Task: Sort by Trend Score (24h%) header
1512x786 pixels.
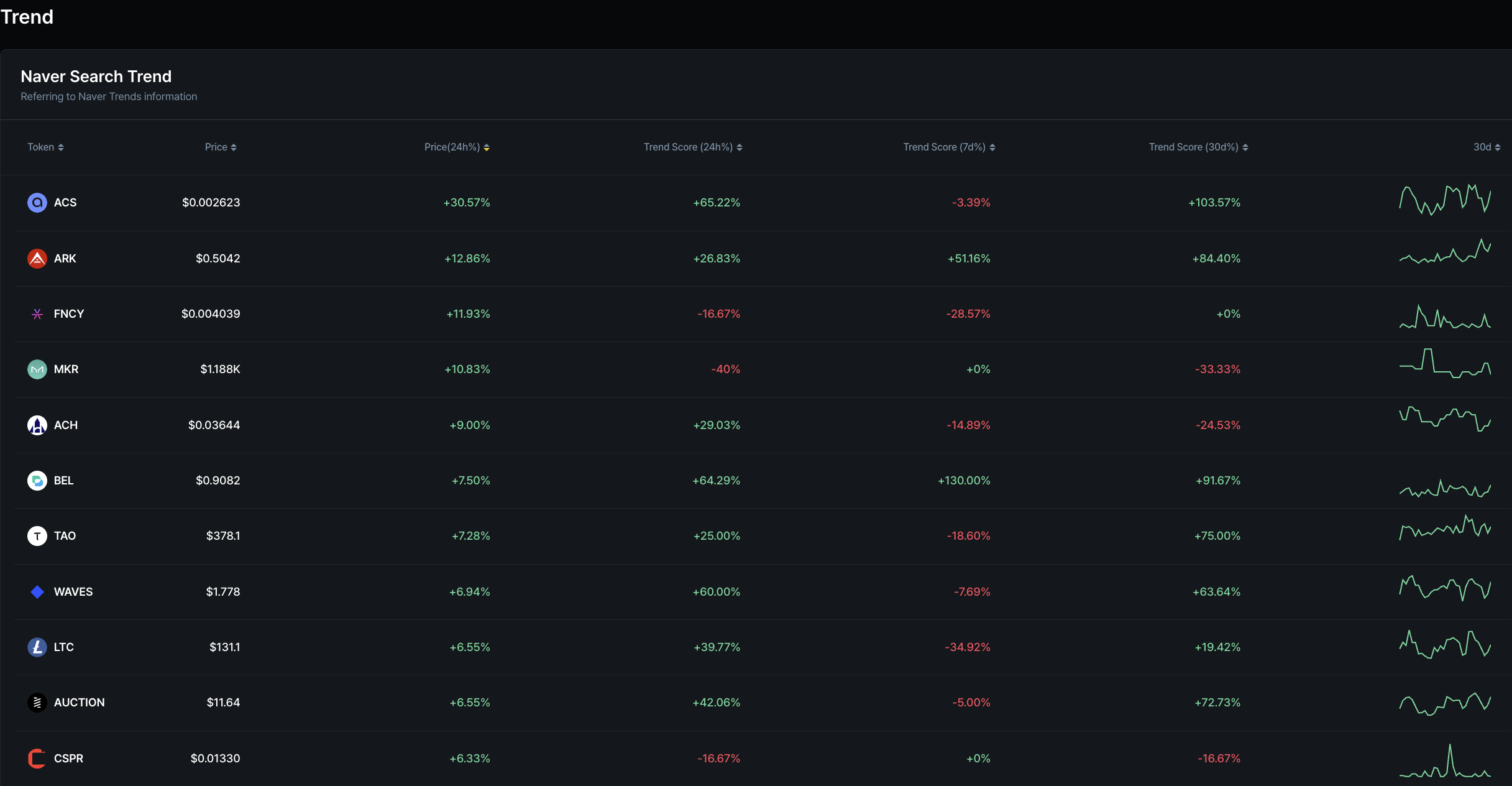Action: click(693, 147)
